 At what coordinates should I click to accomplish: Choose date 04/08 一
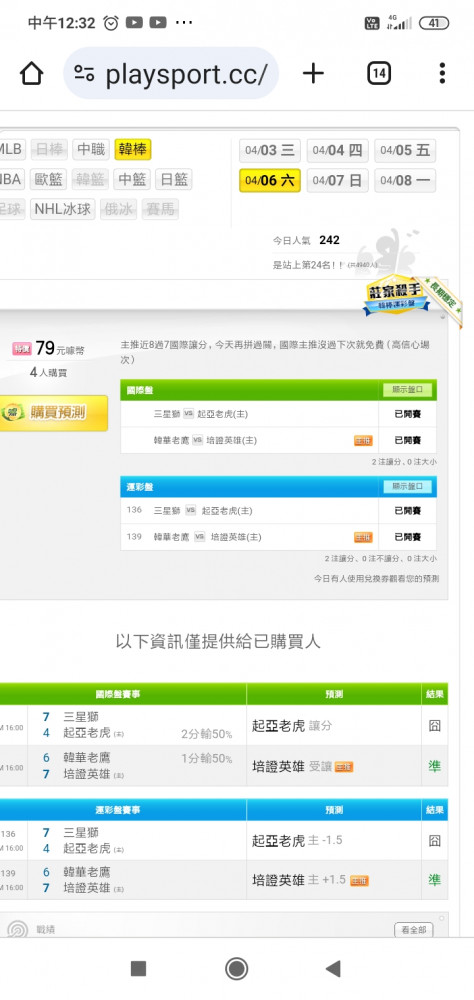[x=405, y=180]
